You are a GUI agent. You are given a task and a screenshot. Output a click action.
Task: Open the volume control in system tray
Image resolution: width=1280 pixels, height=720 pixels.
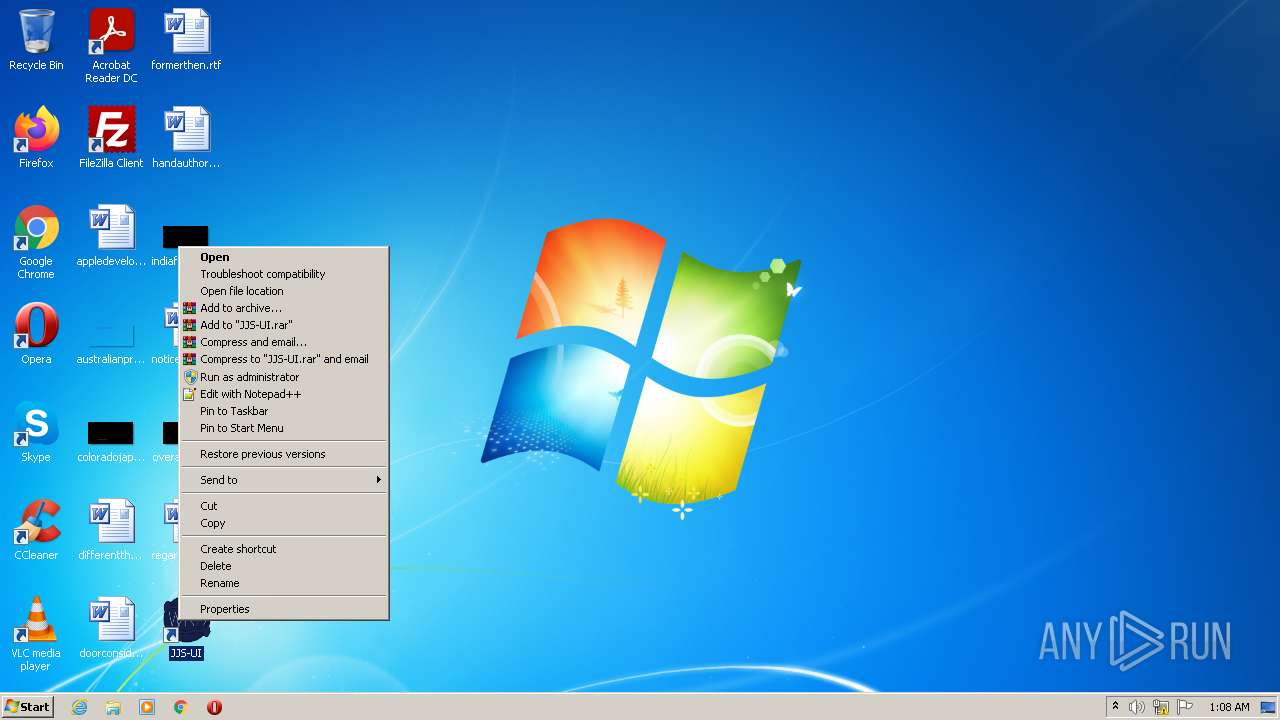(x=1137, y=707)
